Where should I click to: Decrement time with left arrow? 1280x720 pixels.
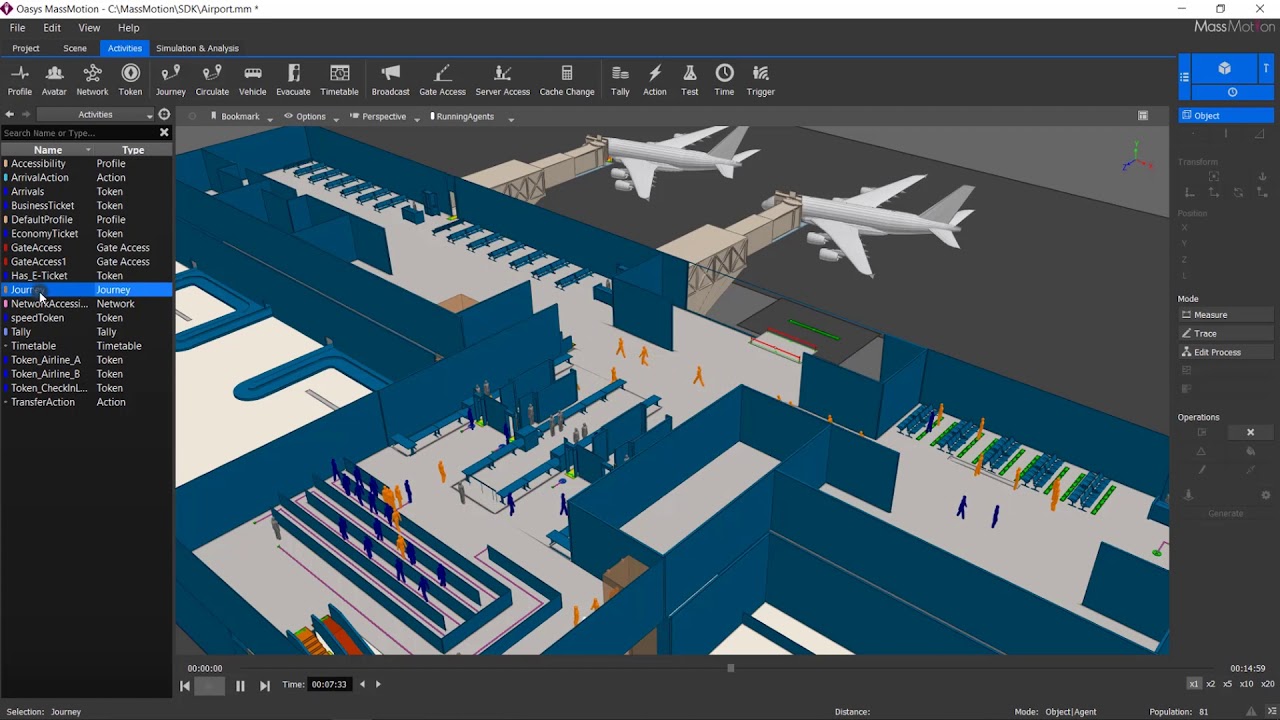click(x=362, y=684)
